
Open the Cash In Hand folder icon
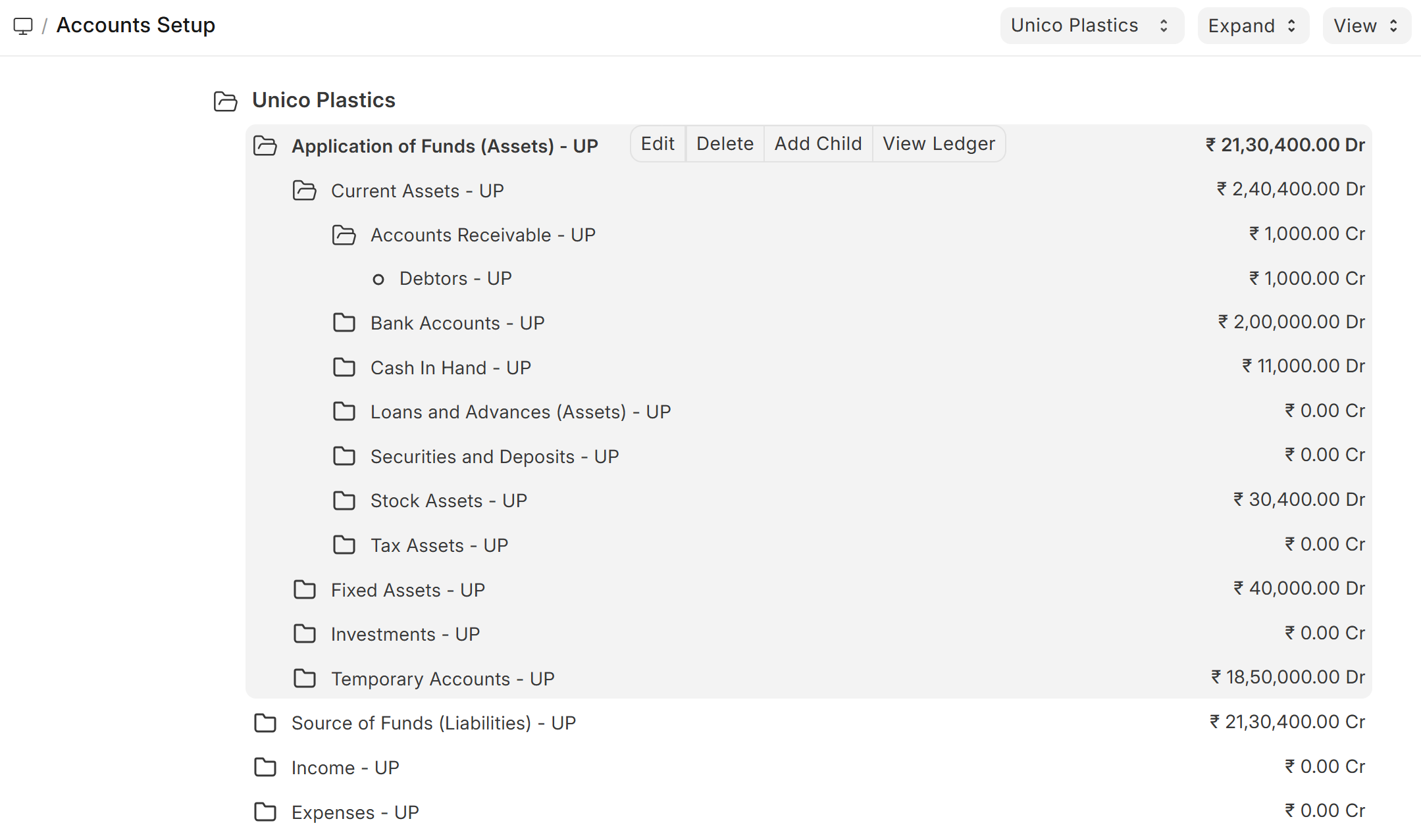tap(344, 368)
